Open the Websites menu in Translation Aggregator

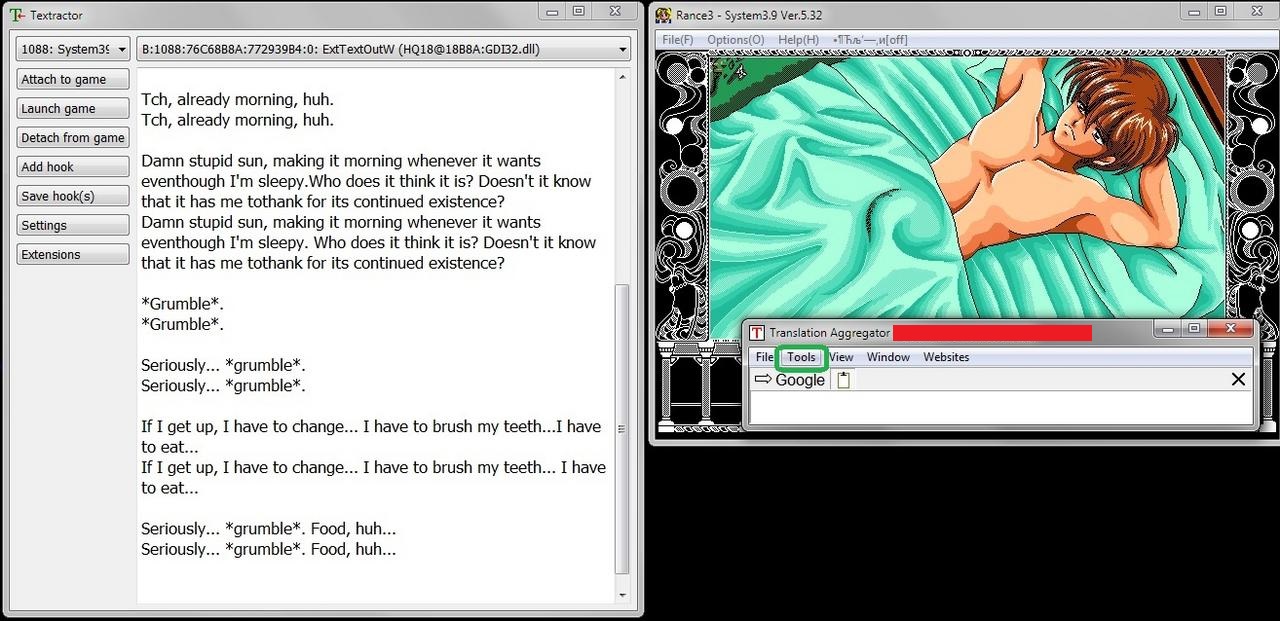coord(946,357)
